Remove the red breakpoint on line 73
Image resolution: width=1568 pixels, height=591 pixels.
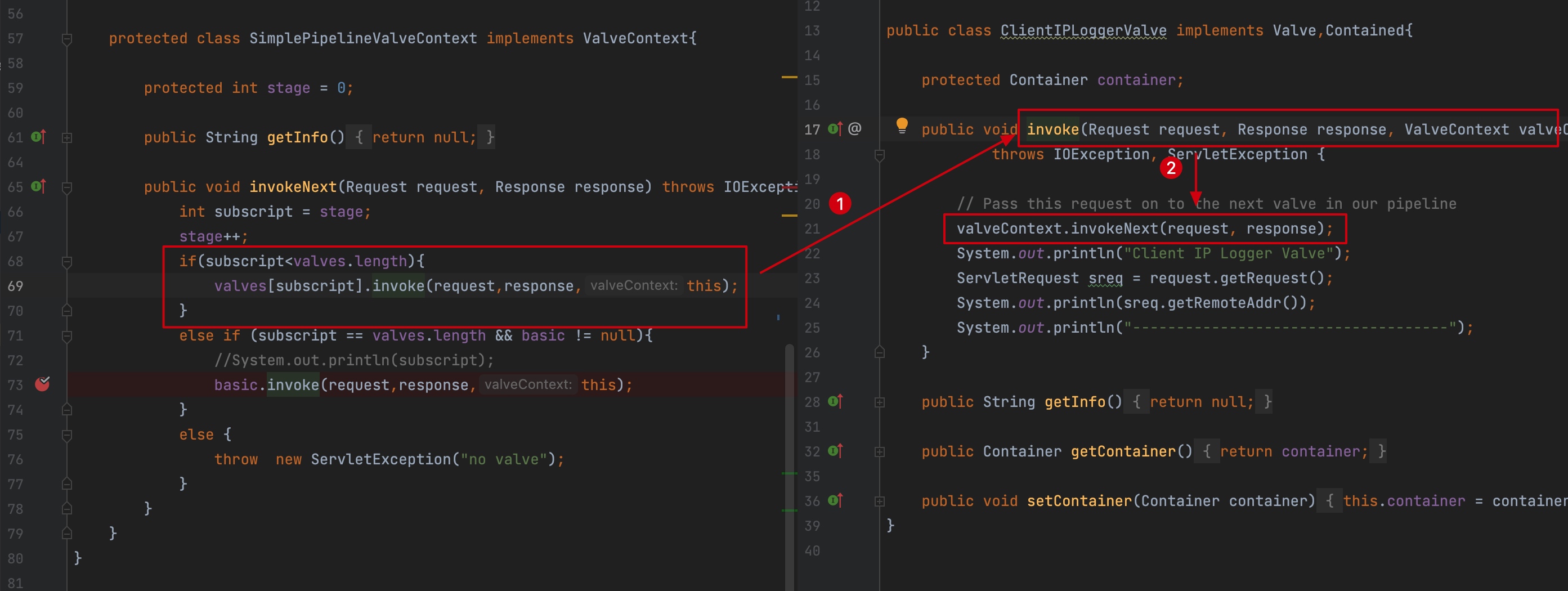42,384
